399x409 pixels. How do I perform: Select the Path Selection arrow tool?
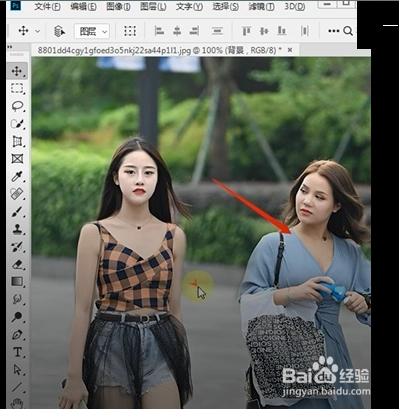[x=17, y=370]
